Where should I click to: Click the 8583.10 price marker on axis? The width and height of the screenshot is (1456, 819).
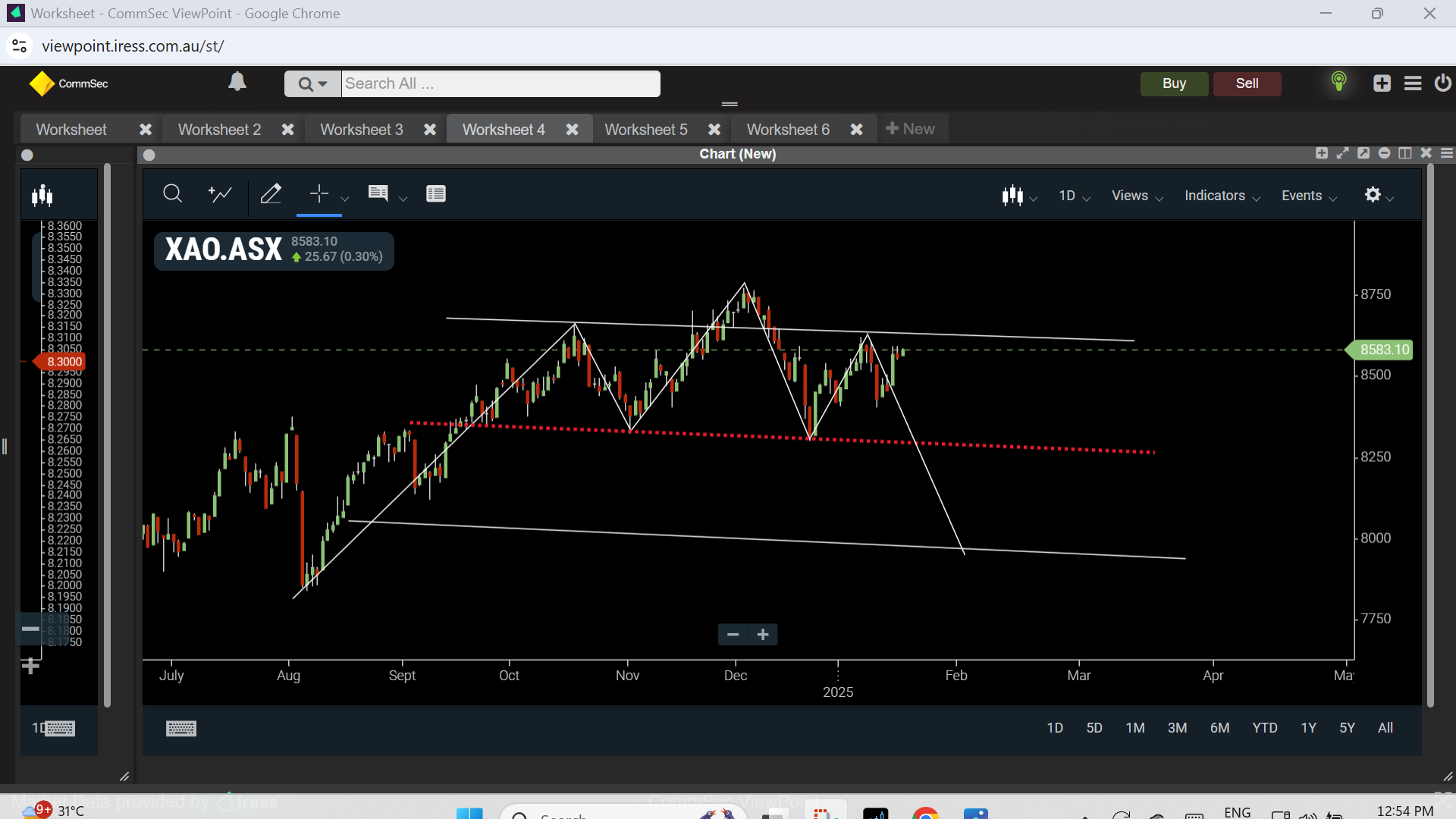(x=1379, y=350)
